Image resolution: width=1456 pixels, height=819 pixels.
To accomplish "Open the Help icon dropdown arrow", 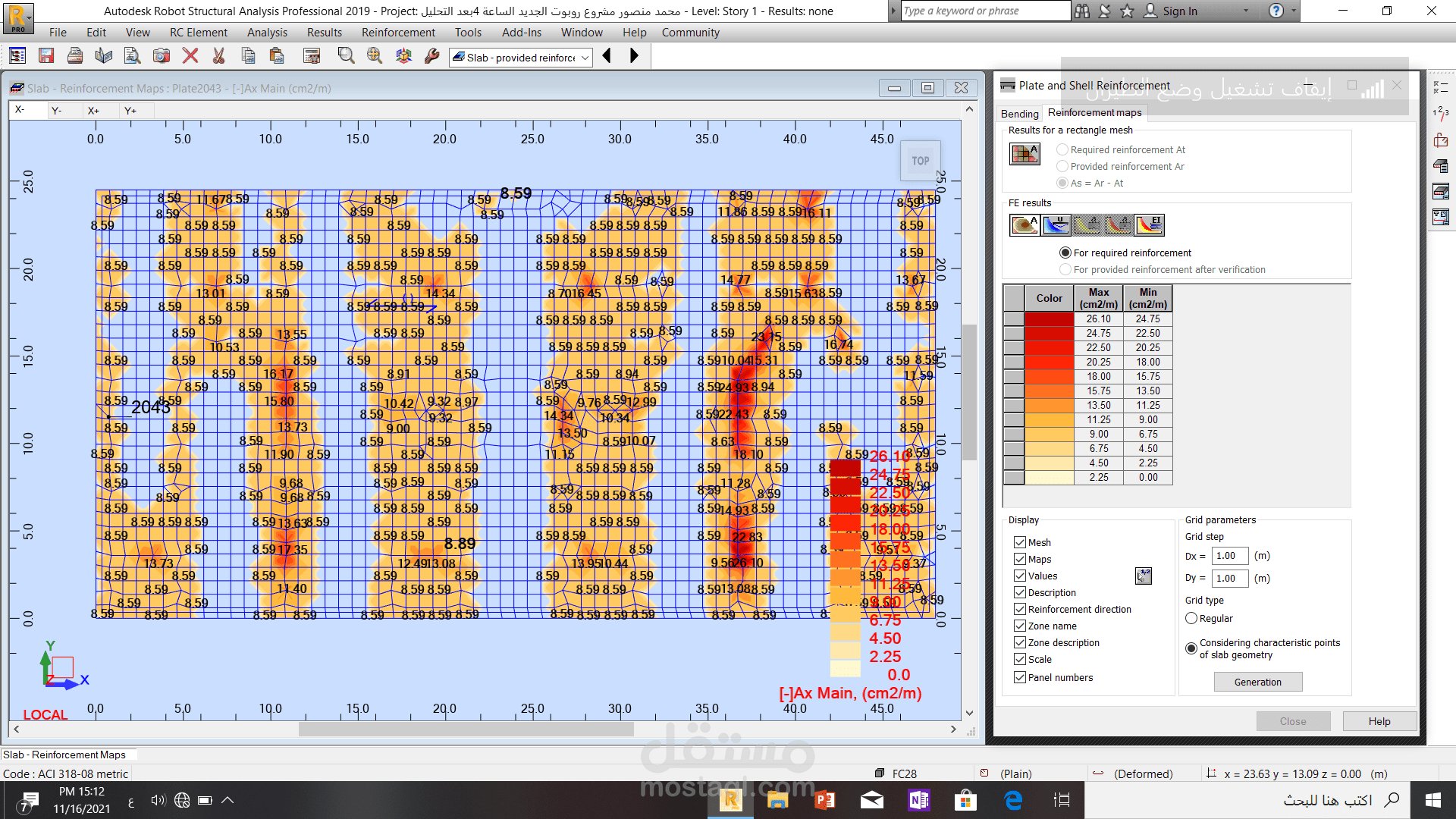I will (x=1292, y=11).
